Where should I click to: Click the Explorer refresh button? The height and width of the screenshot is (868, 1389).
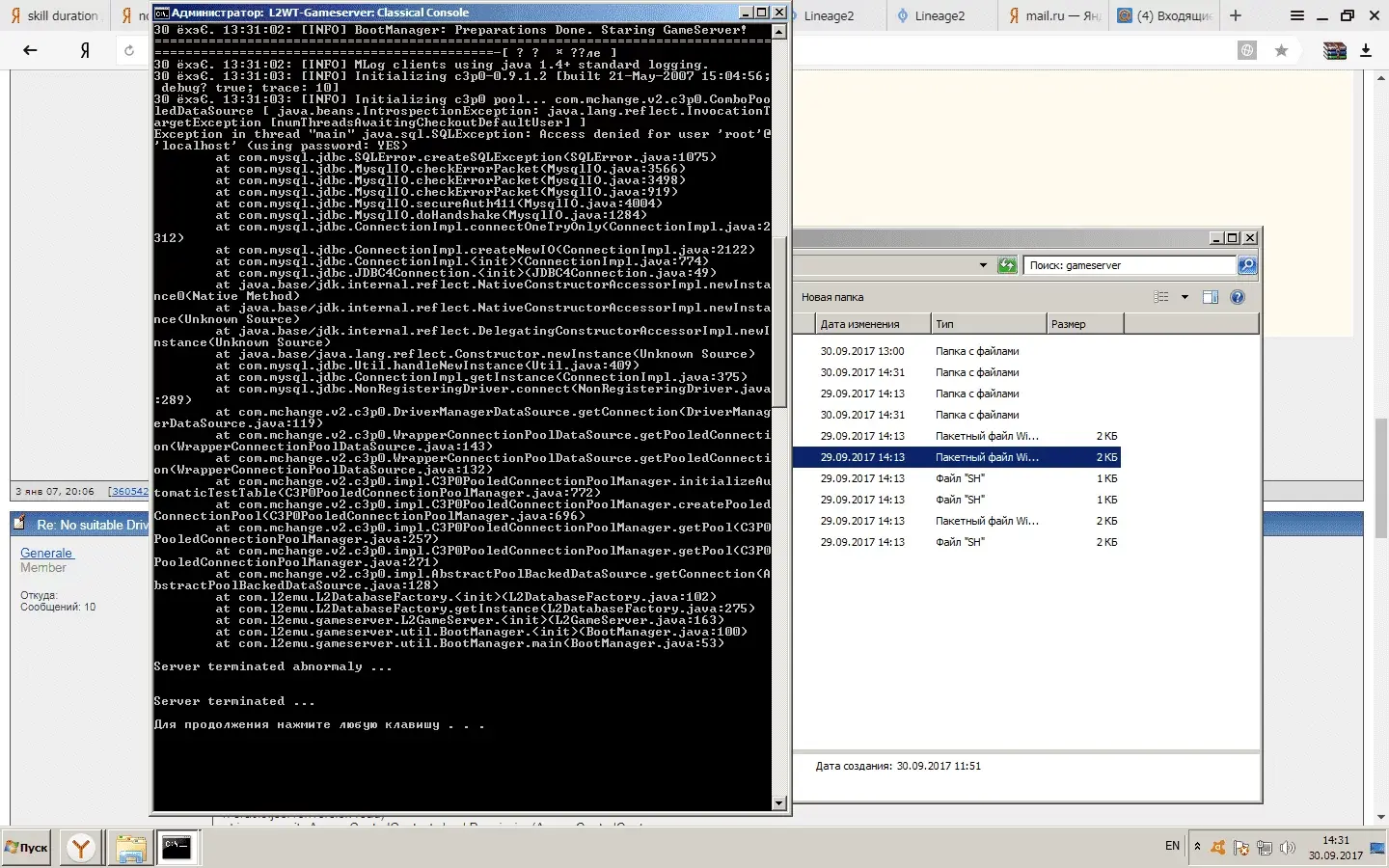point(1007,265)
